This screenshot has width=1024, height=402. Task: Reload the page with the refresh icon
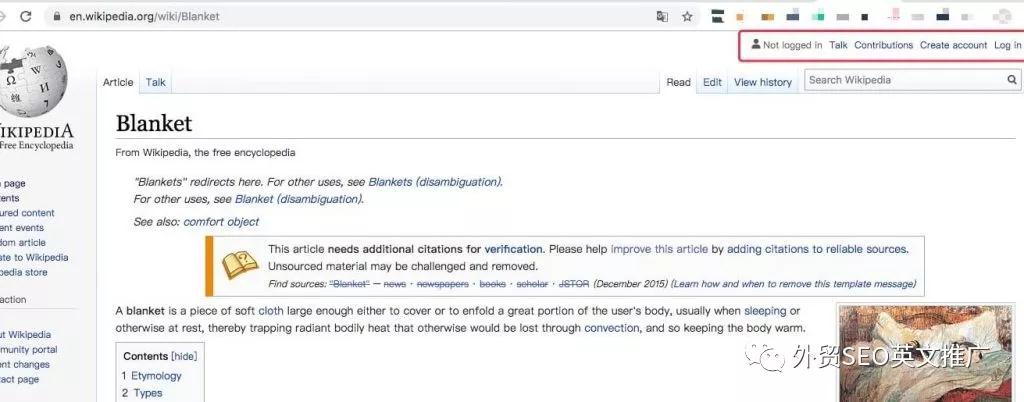pyautogui.click(x=25, y=17)
